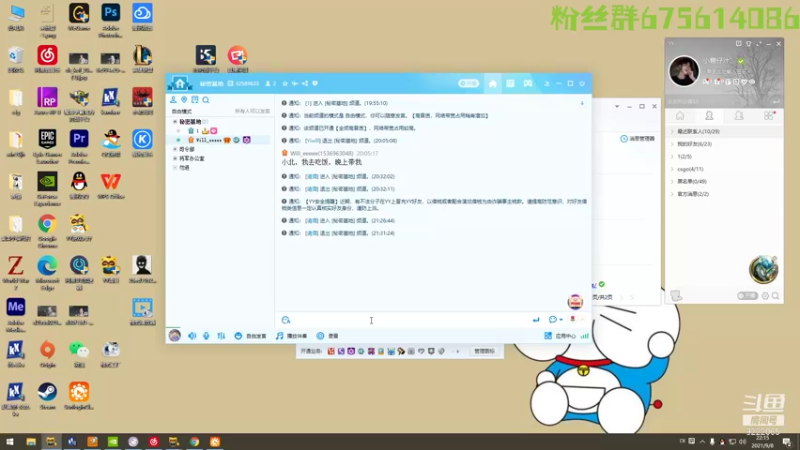This screenshot has width=800, height=450.
Task: Open the Epic Games Launcher desktop icon
Action: pyautogui.click(x=47, y=146)
